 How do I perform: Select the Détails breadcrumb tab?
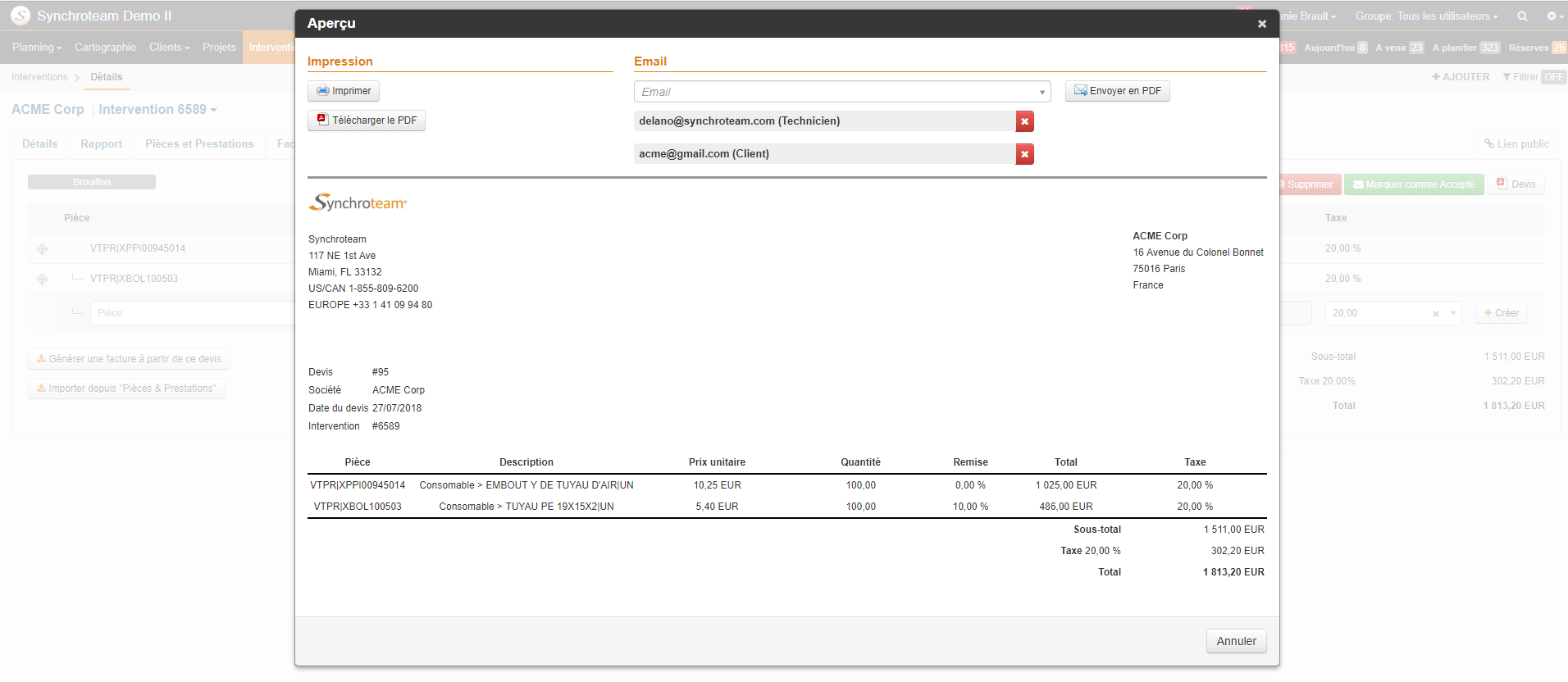(x=107, y=77)
